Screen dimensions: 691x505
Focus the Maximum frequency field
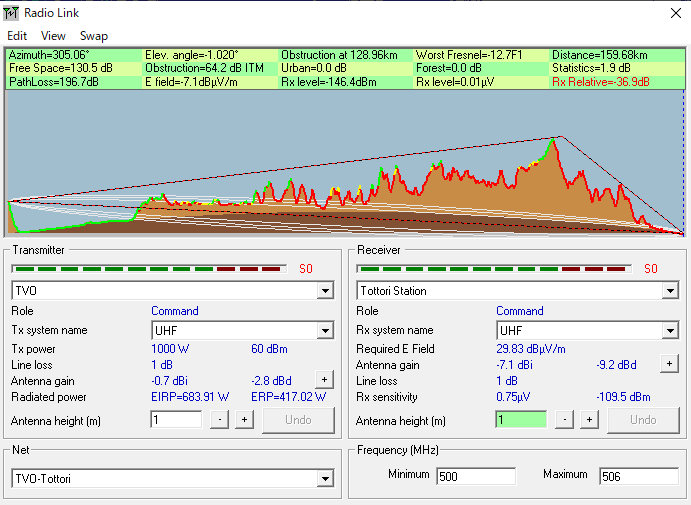[x=639, y=476]
